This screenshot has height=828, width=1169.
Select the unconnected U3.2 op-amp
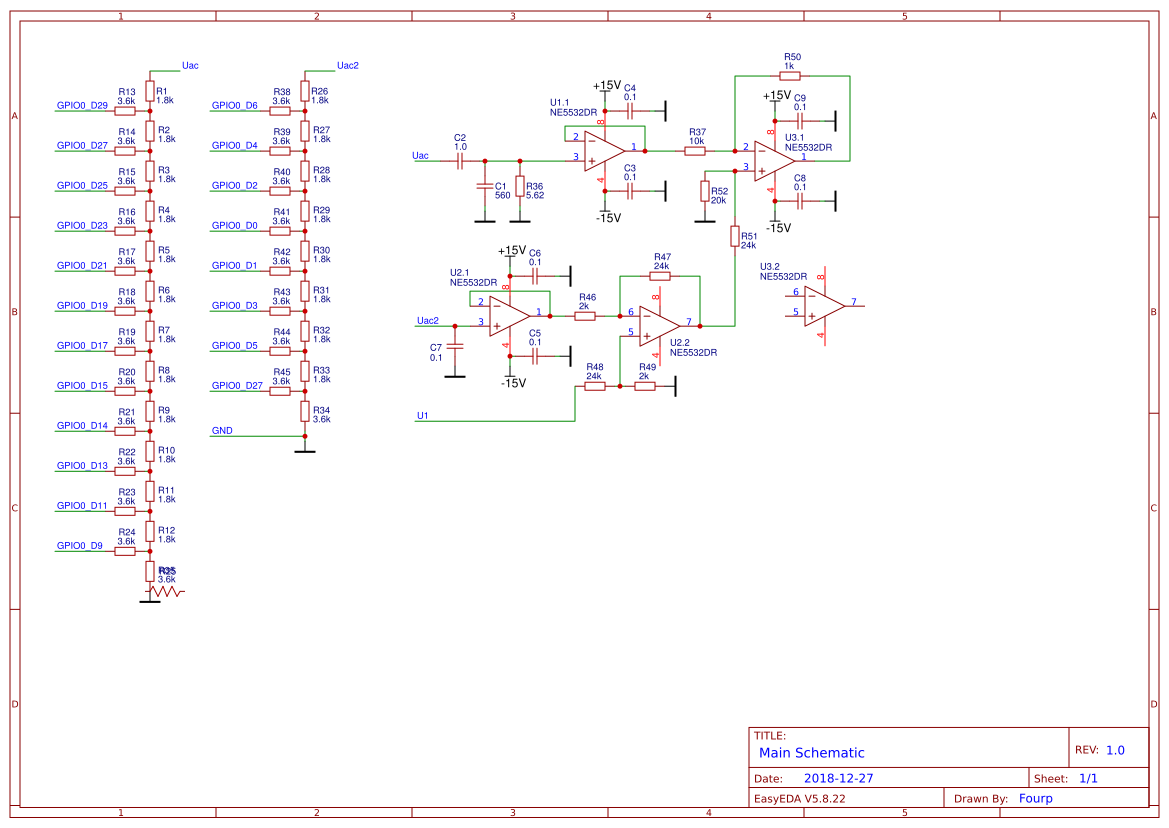point(824,305)
